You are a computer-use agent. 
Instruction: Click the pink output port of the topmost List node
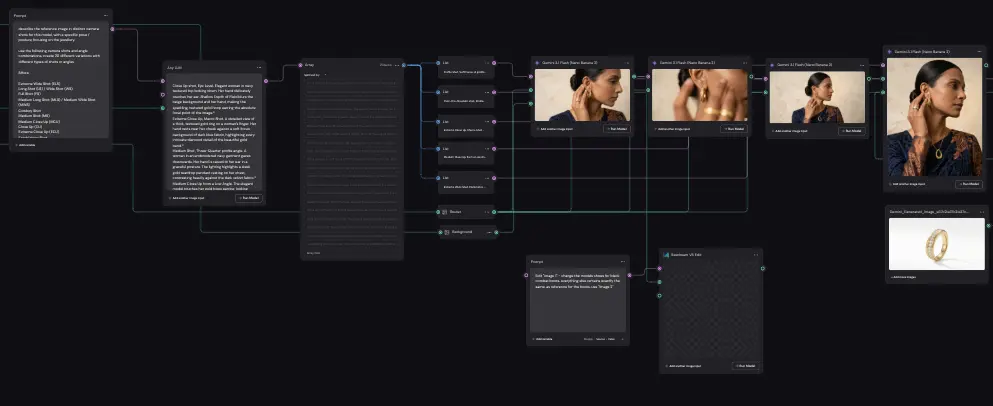pyautogui.click(x=494, y=63)
